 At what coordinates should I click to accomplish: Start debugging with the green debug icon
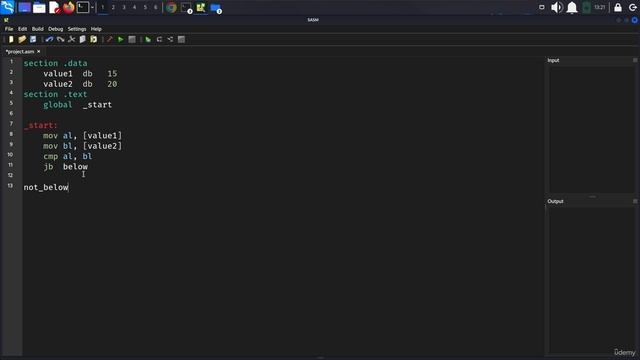coord(148,39)
